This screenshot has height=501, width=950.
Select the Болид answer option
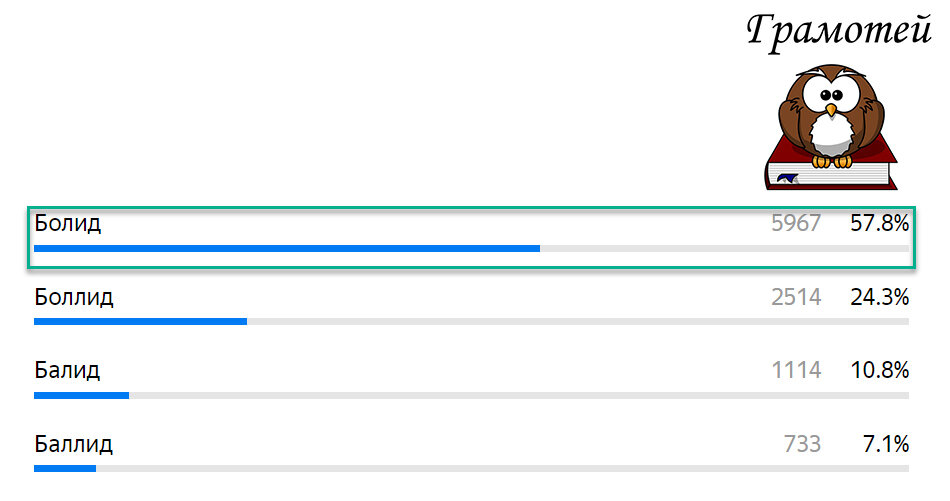coord(471,237)
